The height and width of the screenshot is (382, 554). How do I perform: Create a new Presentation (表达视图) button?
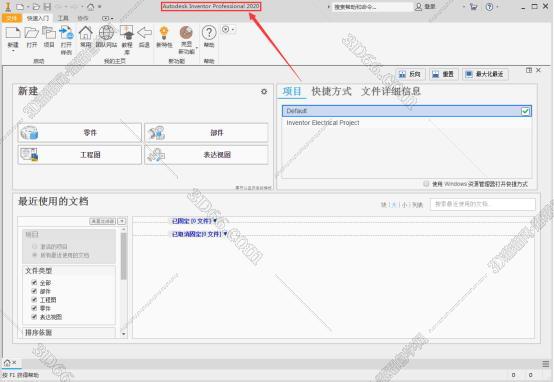206,155
